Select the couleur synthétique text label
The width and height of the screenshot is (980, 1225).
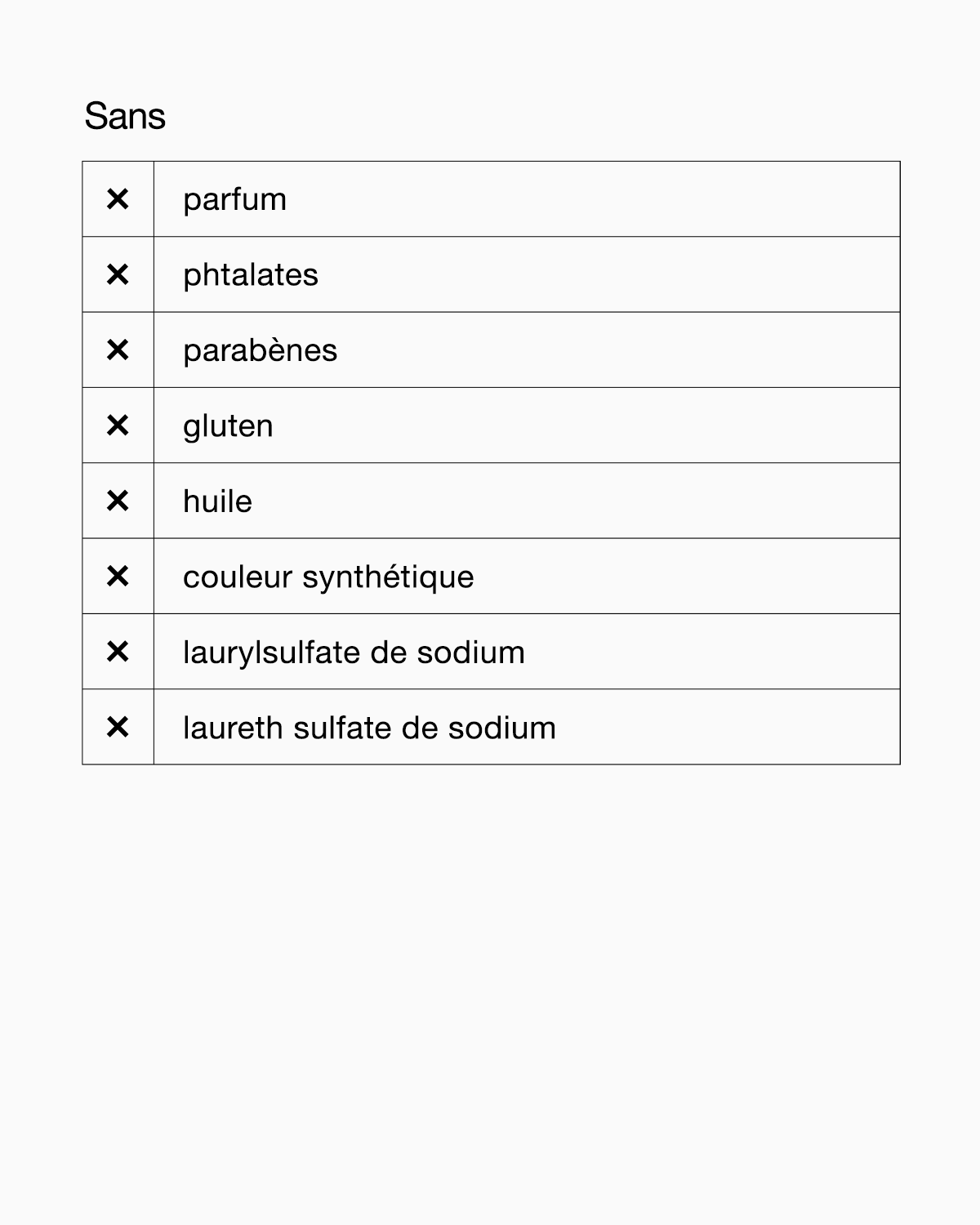(x=328, y=577)
